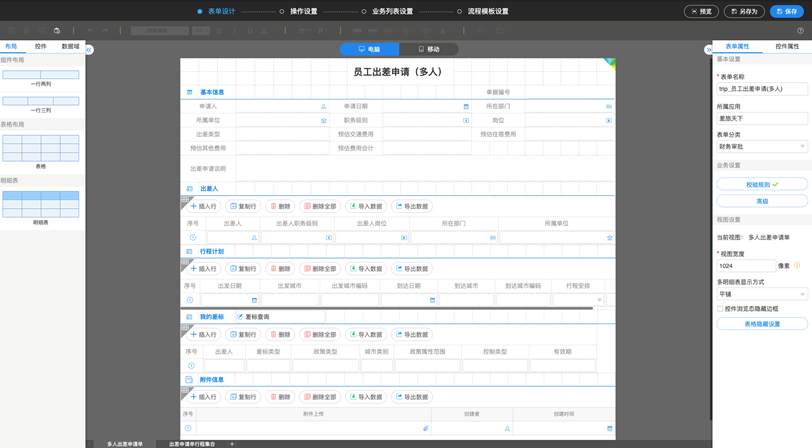Click the calendar icon in 申请日期 field
812x448 pixels.
point(465,106)
